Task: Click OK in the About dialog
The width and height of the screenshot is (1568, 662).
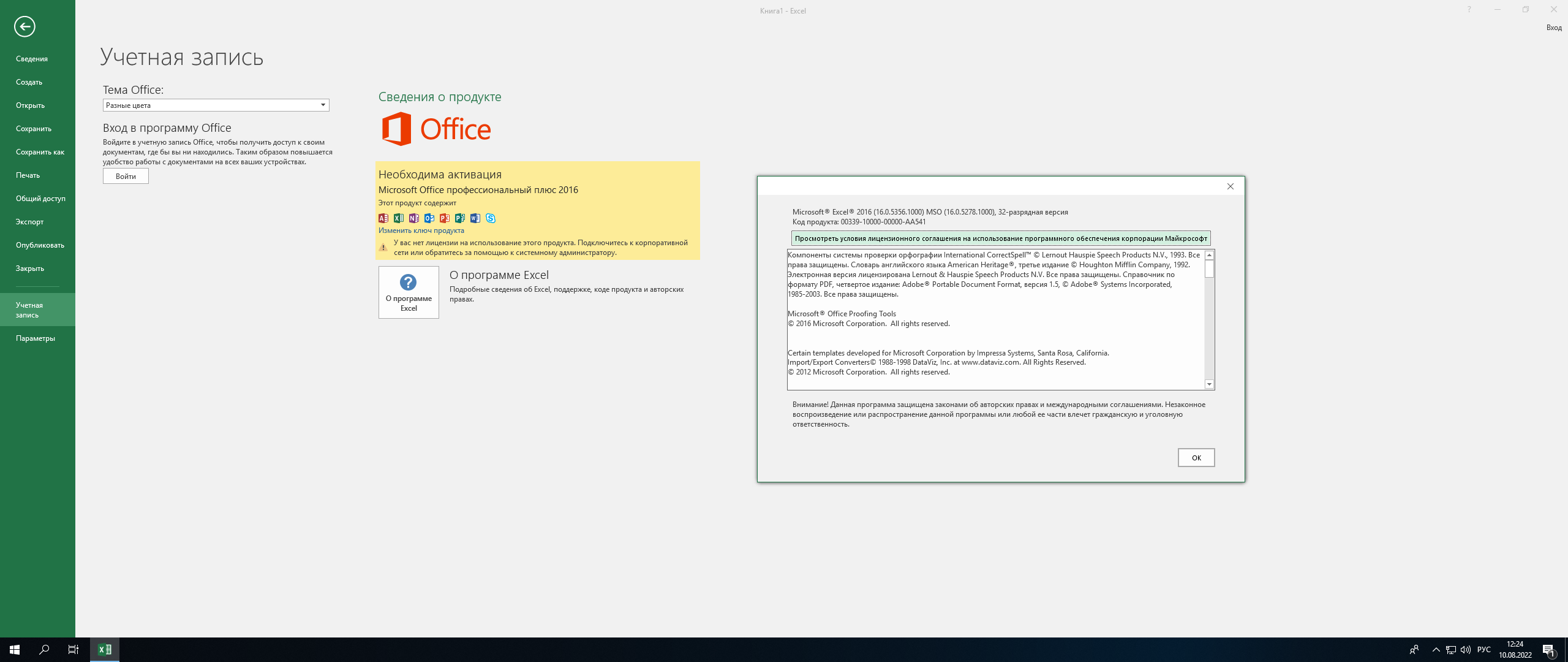Action: pos(1196,458)
